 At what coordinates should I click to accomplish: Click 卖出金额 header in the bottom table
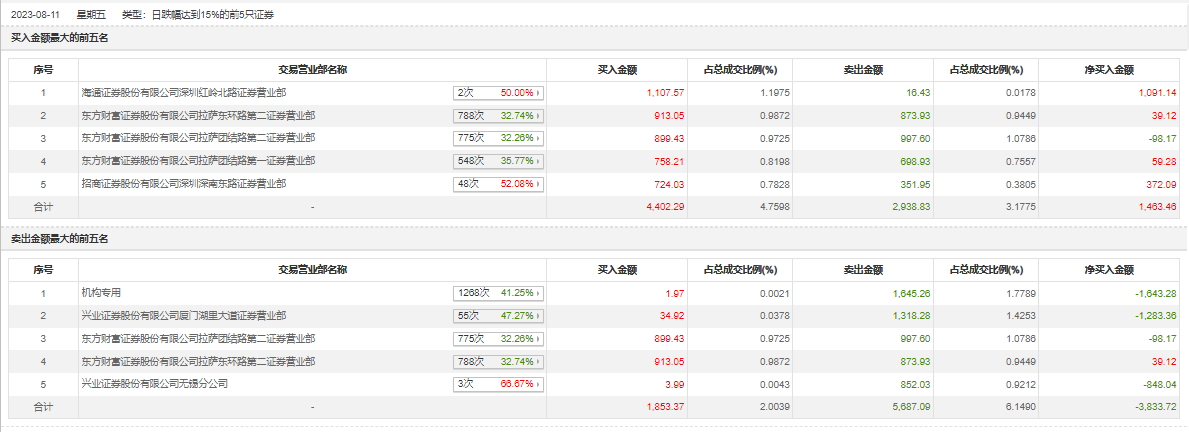863,270
